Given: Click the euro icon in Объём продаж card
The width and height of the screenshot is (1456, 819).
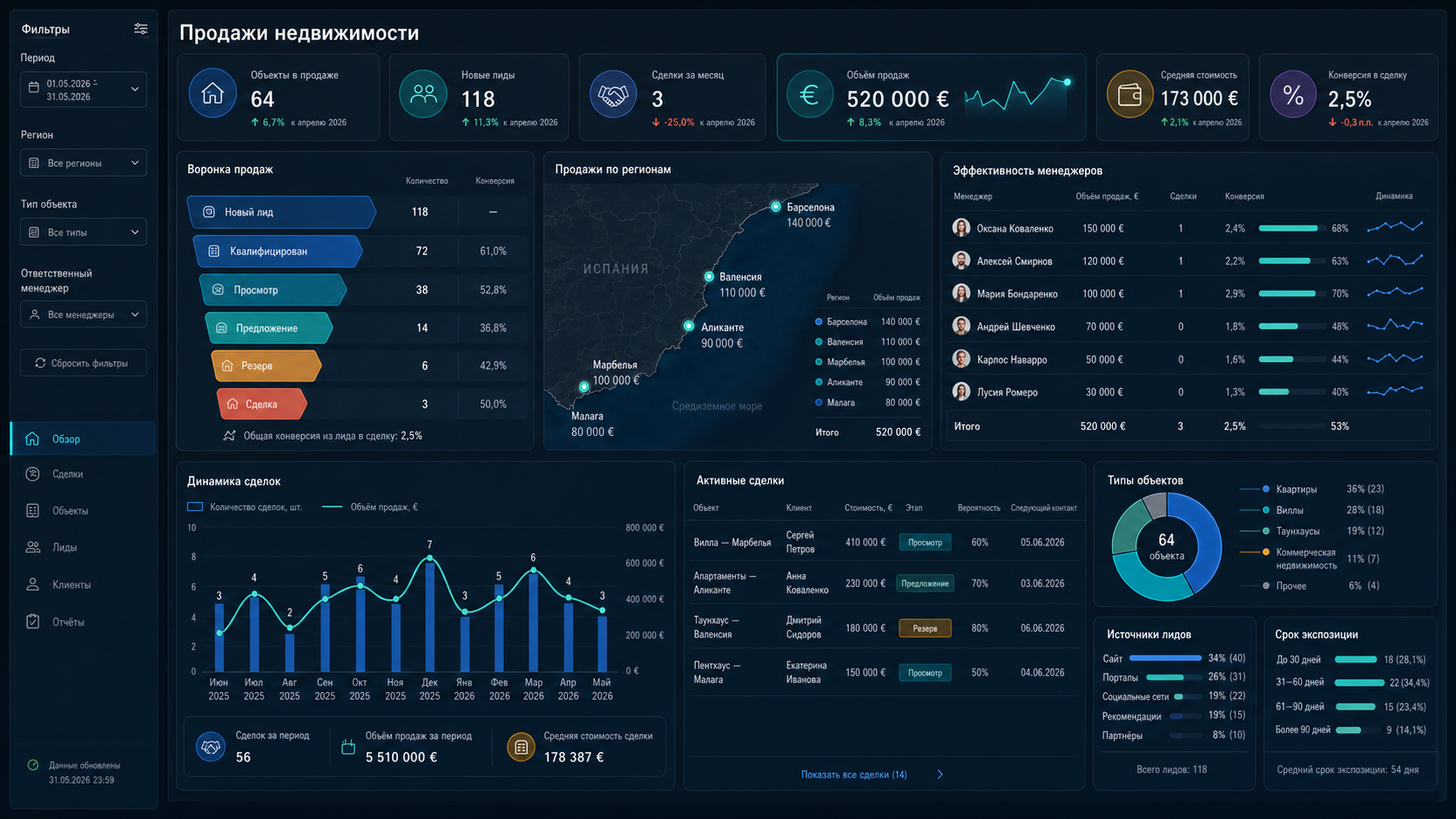Looking at the screenshot, I should (x=809, y=94).
